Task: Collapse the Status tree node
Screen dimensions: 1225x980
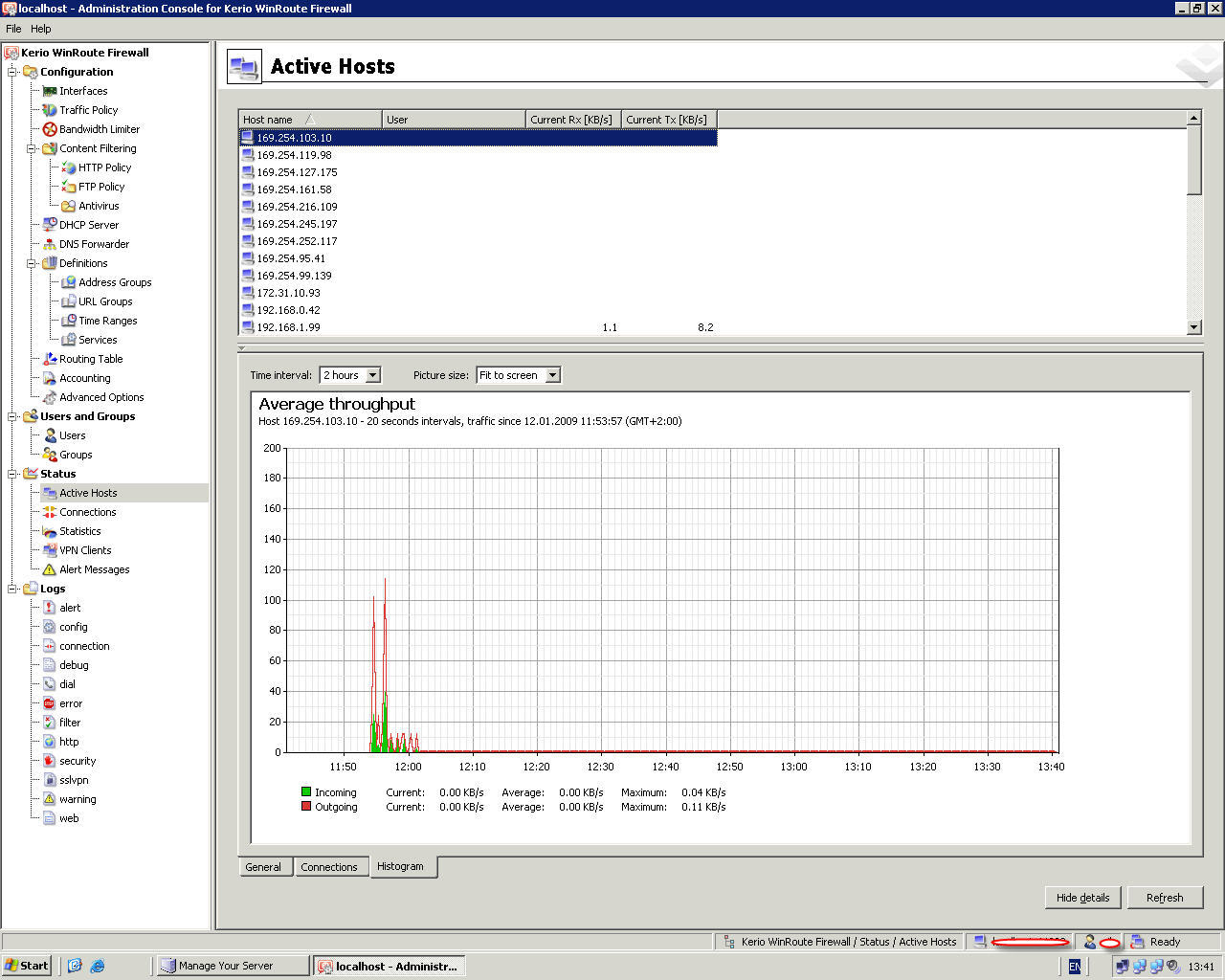Action: (13, 474)
